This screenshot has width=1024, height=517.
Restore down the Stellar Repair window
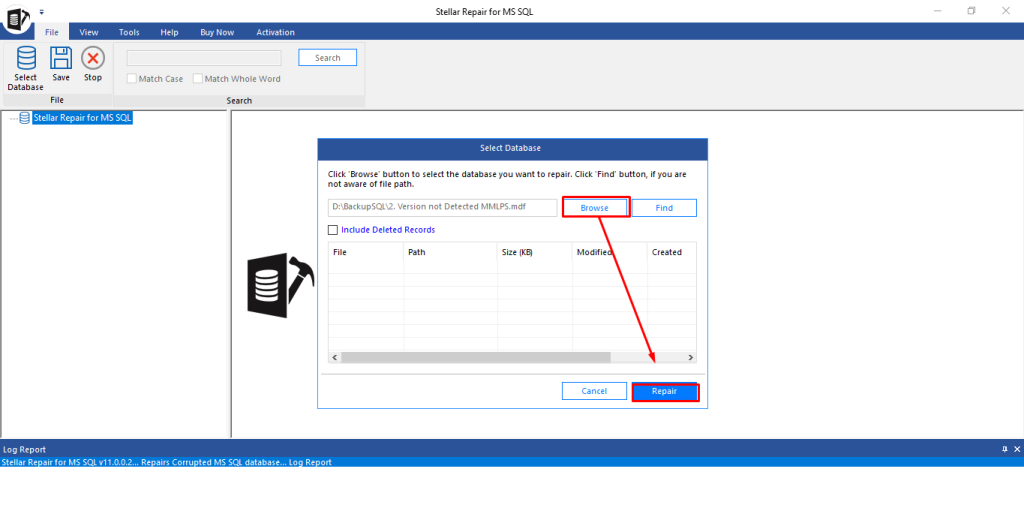[x=972, y=11]
